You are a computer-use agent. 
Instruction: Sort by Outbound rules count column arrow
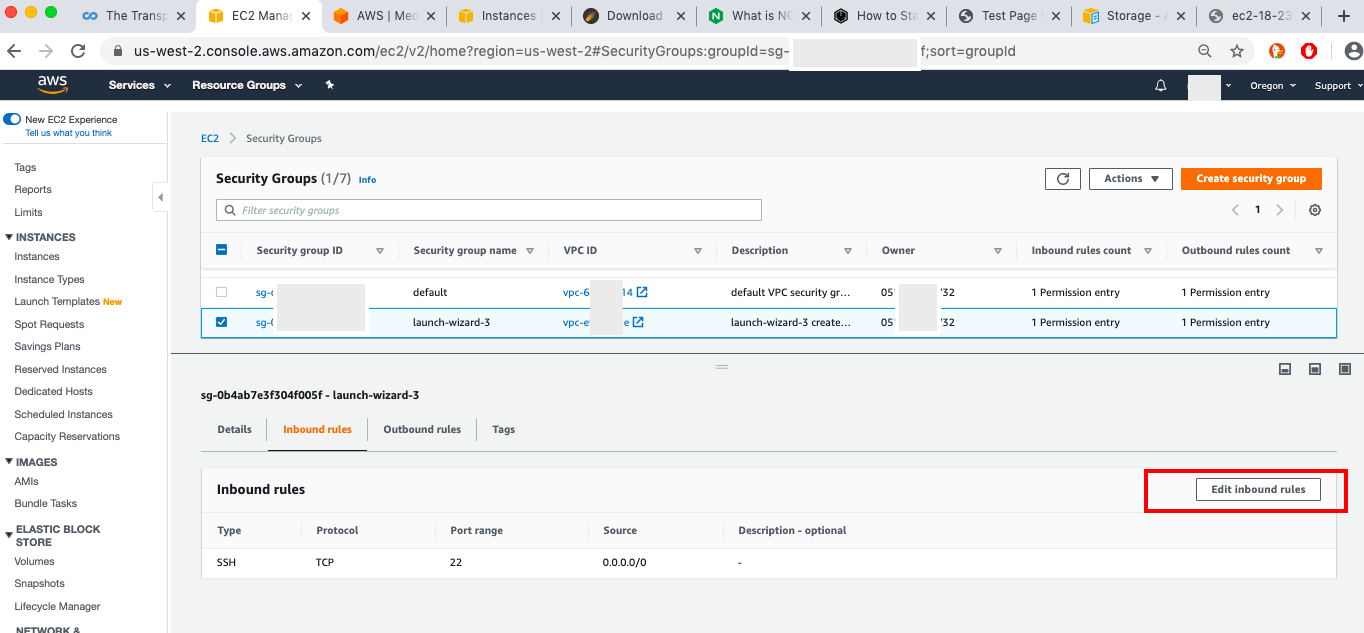pyautogui.click(x=1319, y=251)
